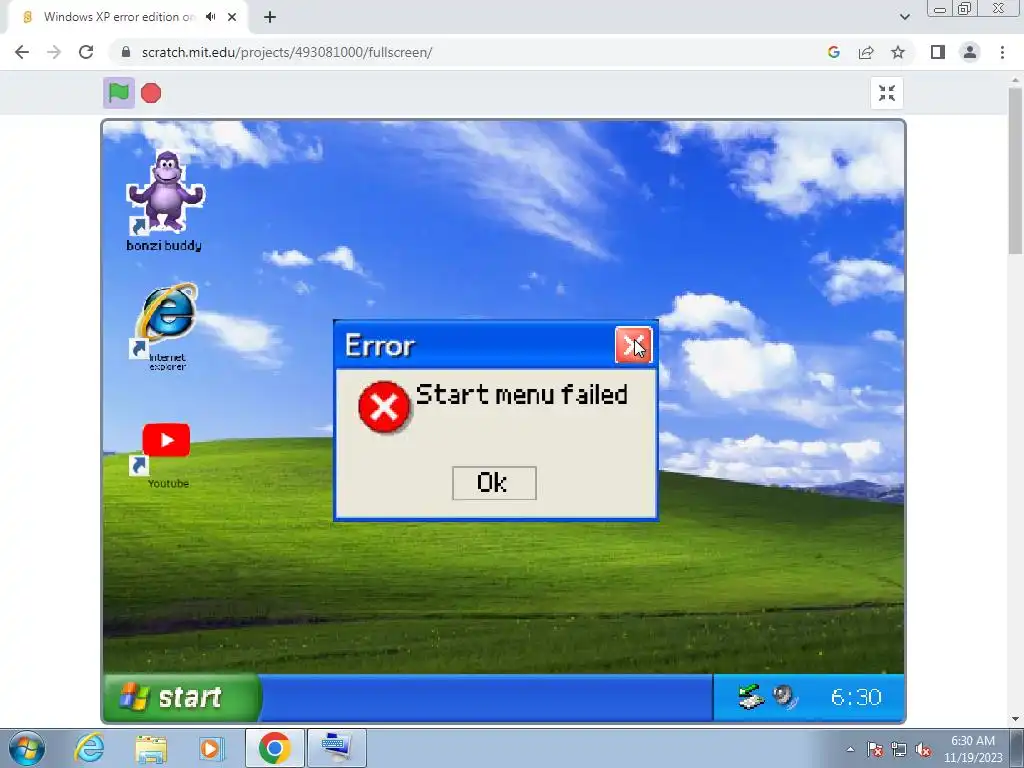
Task: Dismiss the Error dialog with Ok
Action: (x=494, y=483)
